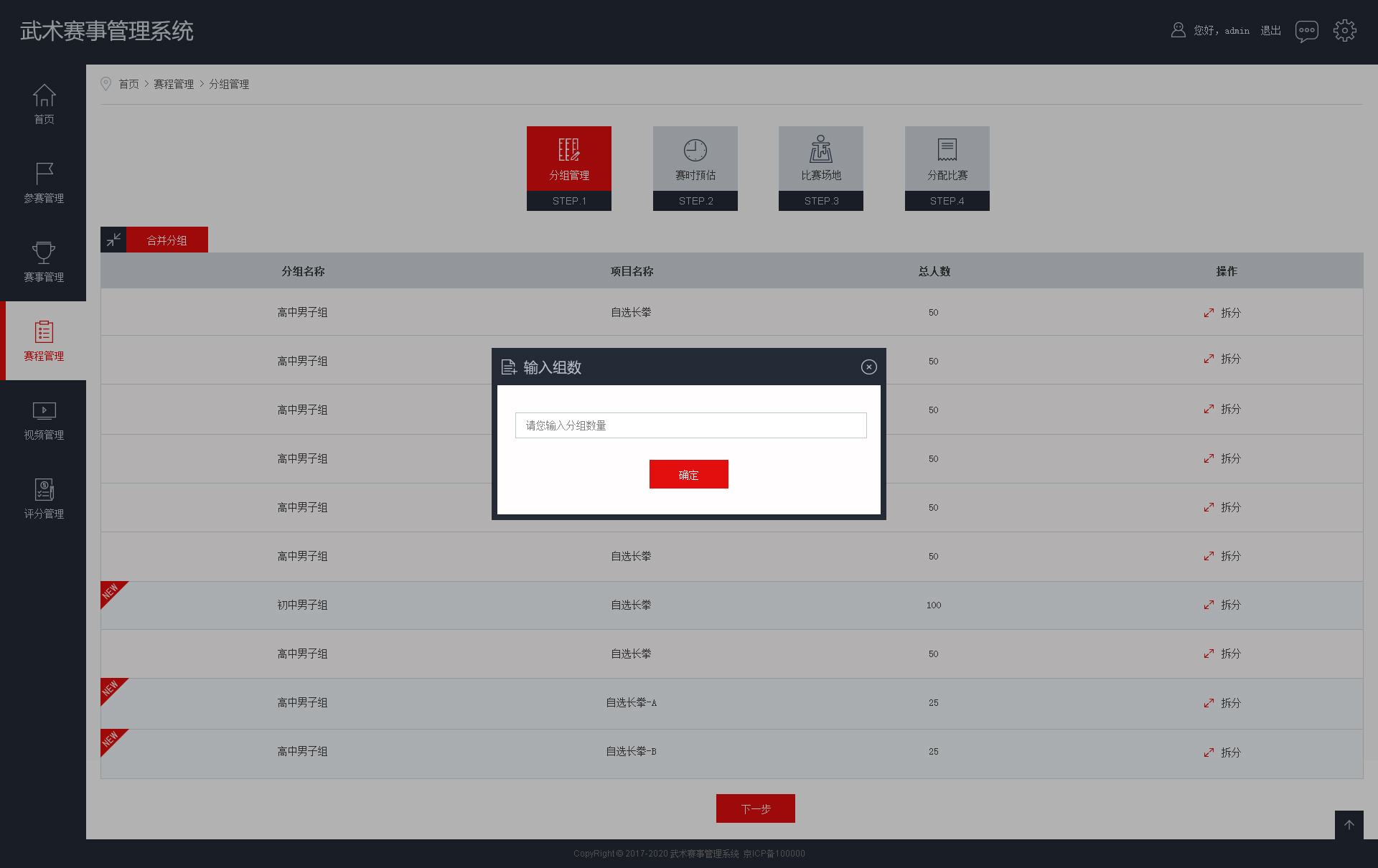Go to the 分配比赛 STEP.4 tab
Screen dimensions: 1378x868
[x=947, y=168]
